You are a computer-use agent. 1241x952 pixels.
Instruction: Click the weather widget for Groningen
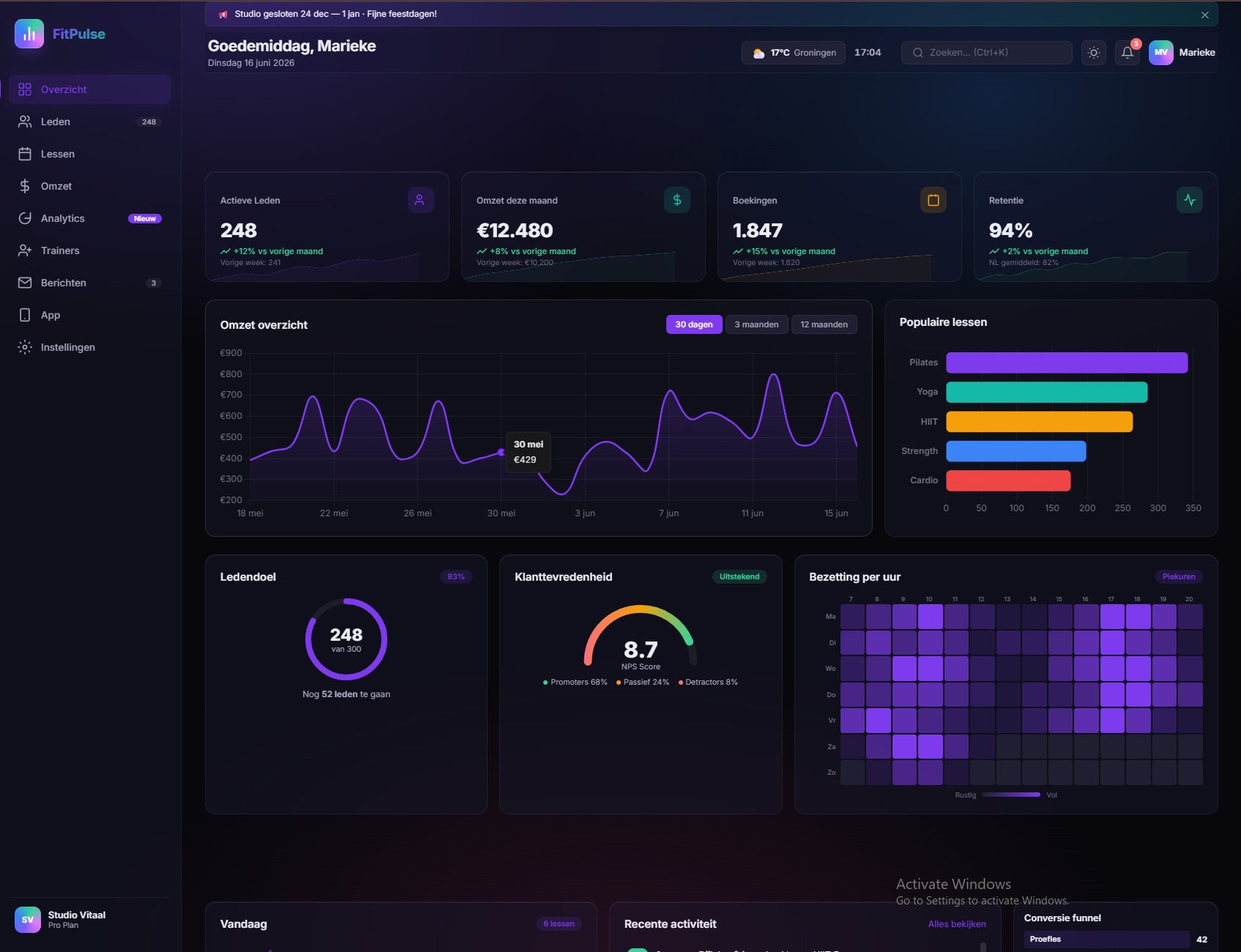click(794, 53)
